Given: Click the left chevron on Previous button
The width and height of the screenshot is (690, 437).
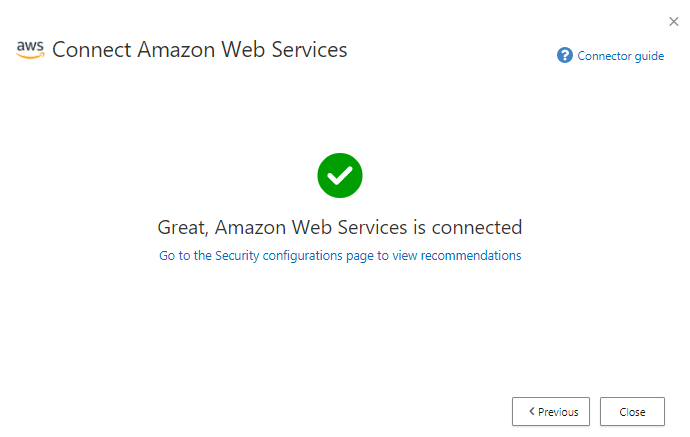Looking at the screenshot, I should 531,412.
